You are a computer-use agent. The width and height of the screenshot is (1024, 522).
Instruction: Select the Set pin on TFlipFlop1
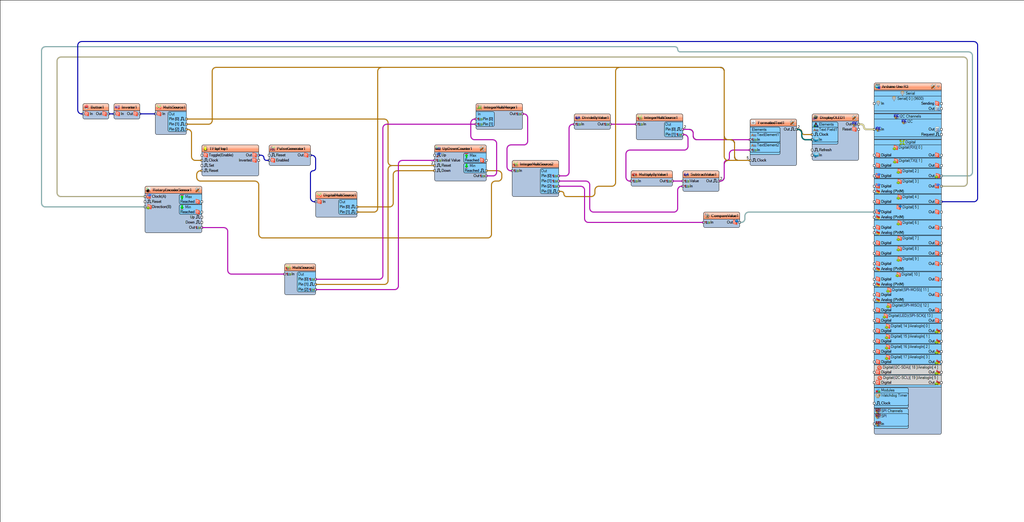(210, 165)
